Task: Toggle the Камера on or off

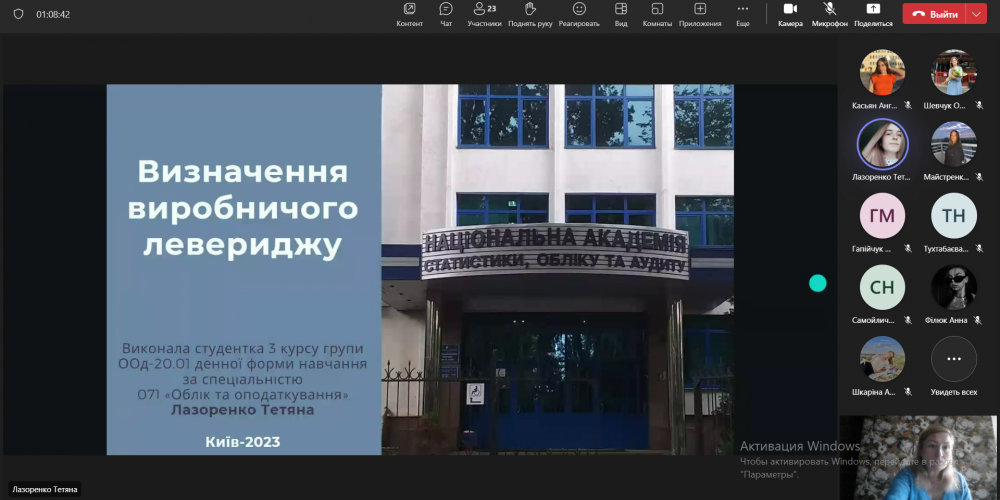Action: (790, 14)
